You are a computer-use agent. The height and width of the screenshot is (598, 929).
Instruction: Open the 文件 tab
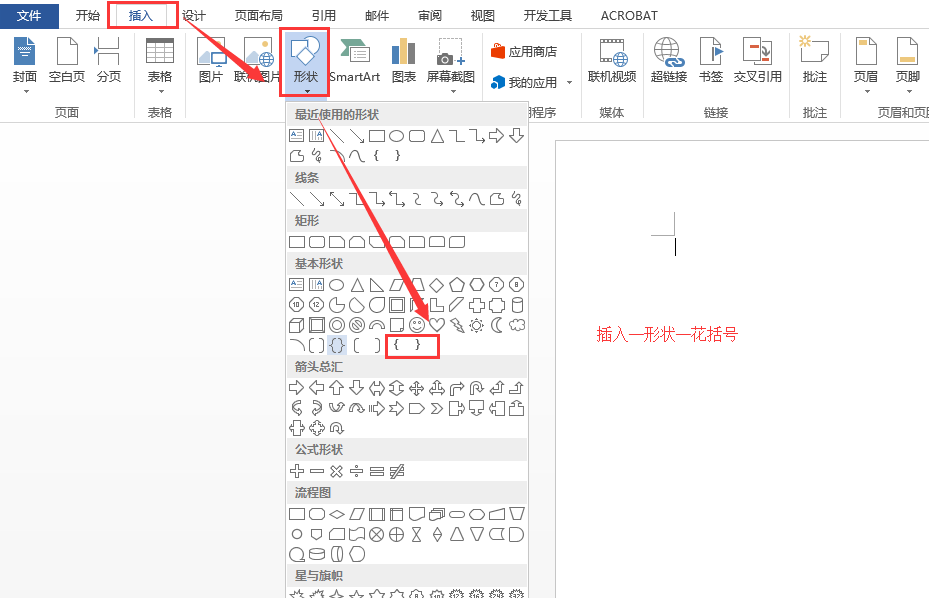(29, 15)
